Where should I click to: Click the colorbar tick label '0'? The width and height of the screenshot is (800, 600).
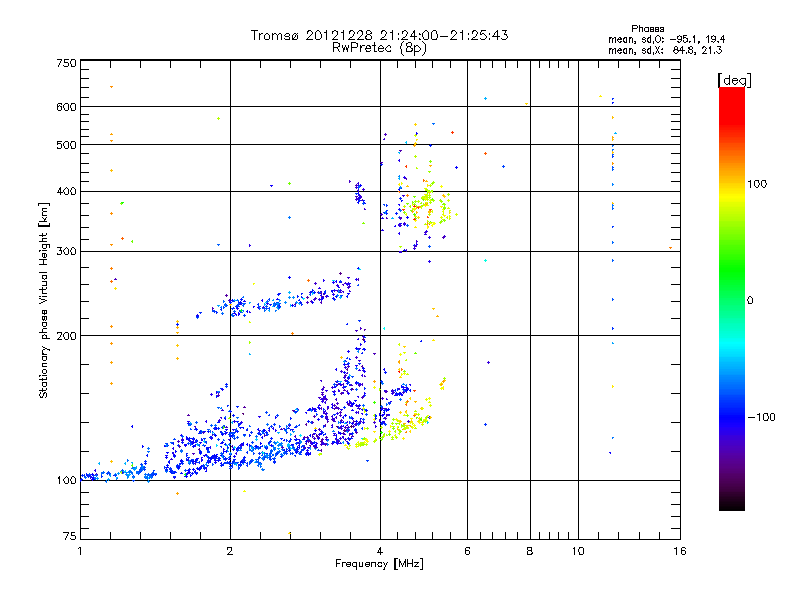750,301
